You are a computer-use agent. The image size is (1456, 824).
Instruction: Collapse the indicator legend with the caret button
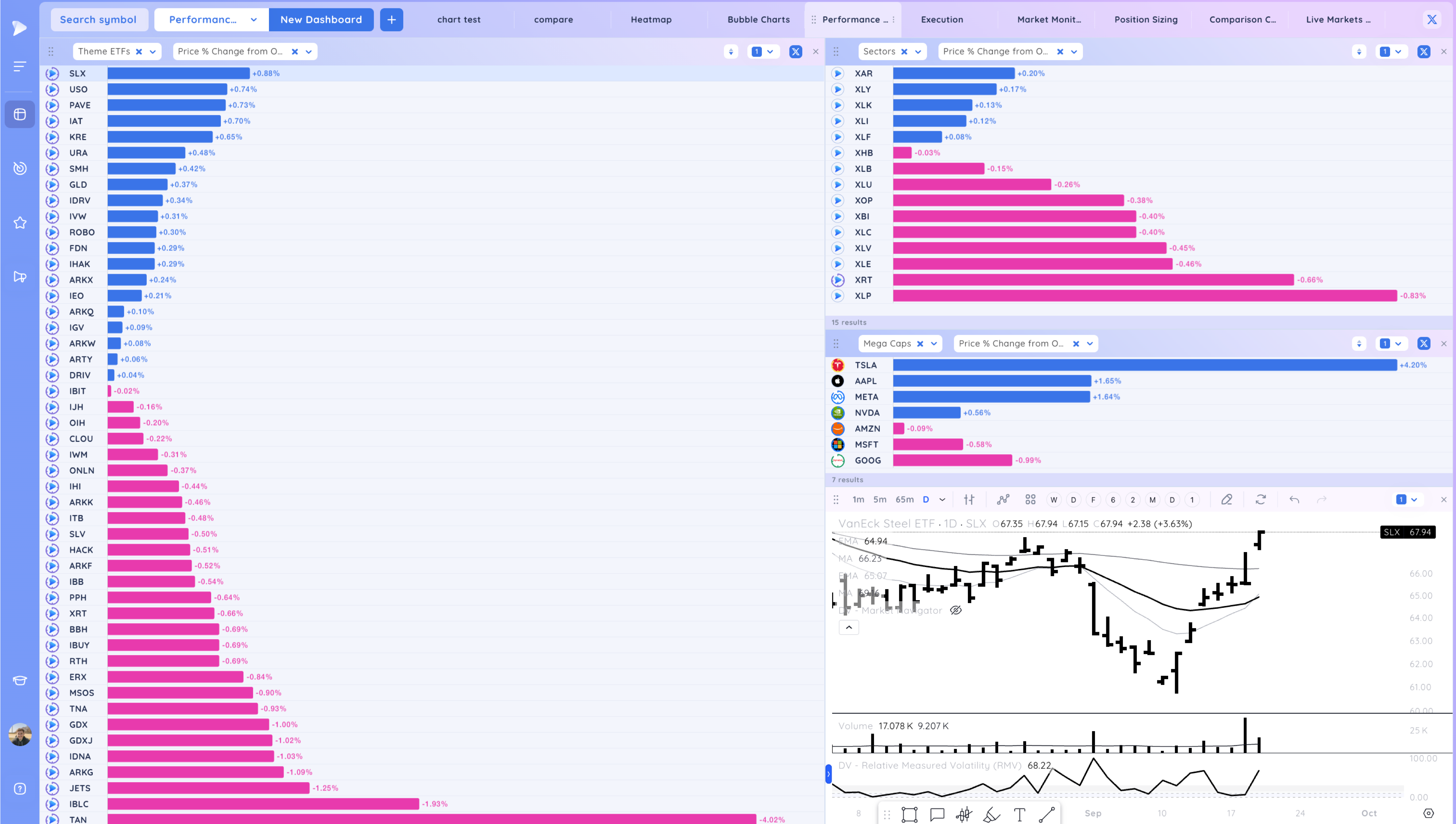coord(849,627)
